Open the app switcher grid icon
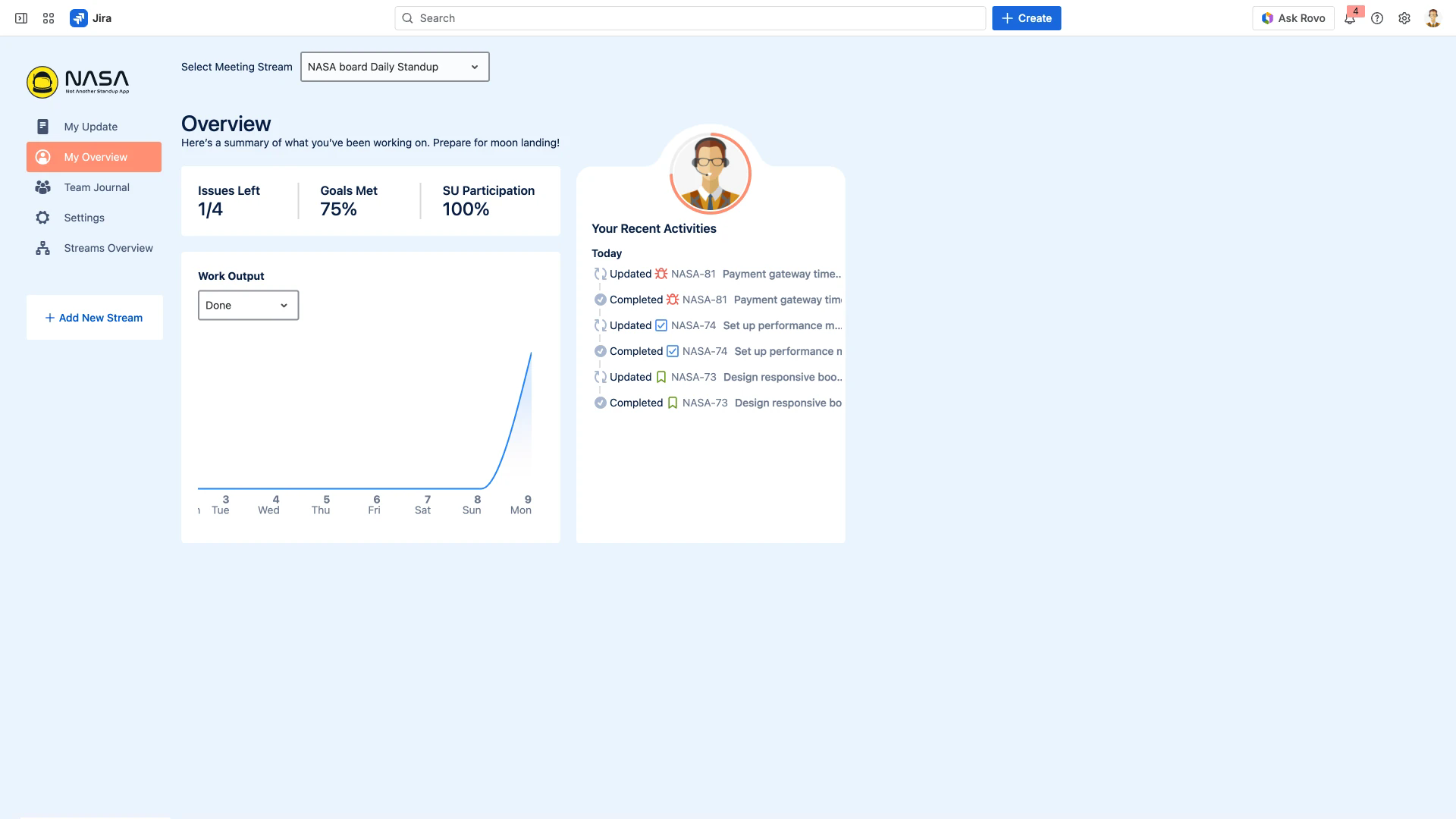This screenshot has height=819, width=1456. pos(48,17)
